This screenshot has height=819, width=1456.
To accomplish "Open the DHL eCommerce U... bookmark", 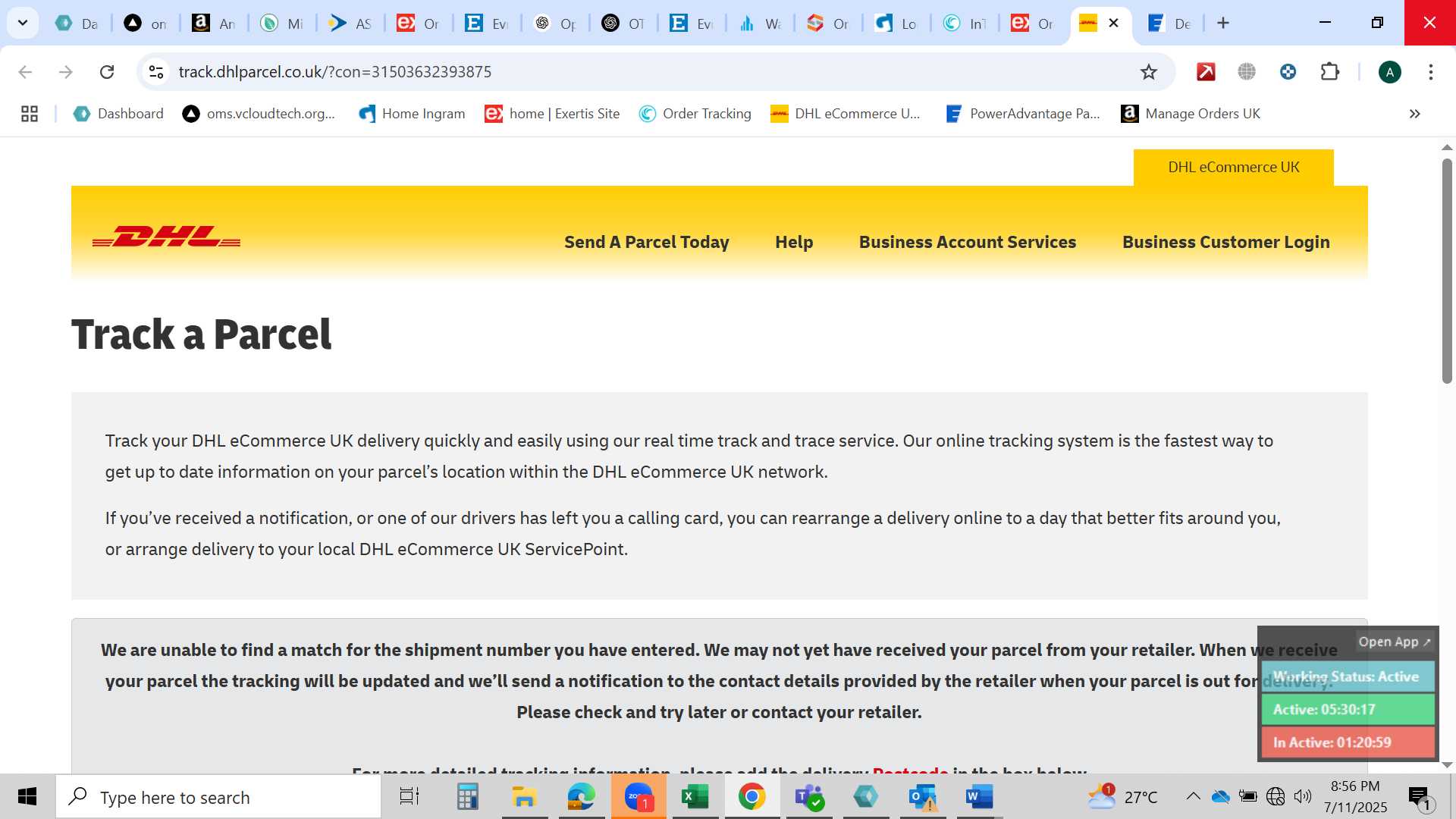I will pos(846,114).
